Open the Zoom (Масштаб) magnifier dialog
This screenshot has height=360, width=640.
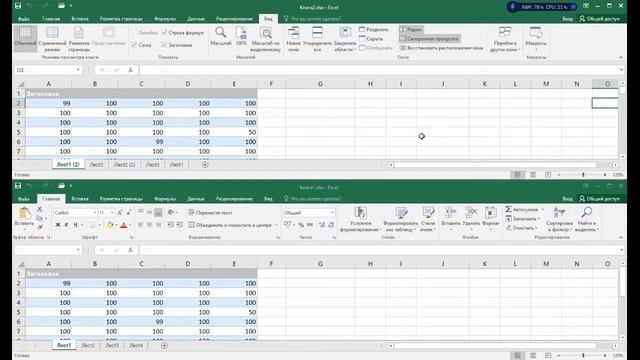click(x=220, y=36)
